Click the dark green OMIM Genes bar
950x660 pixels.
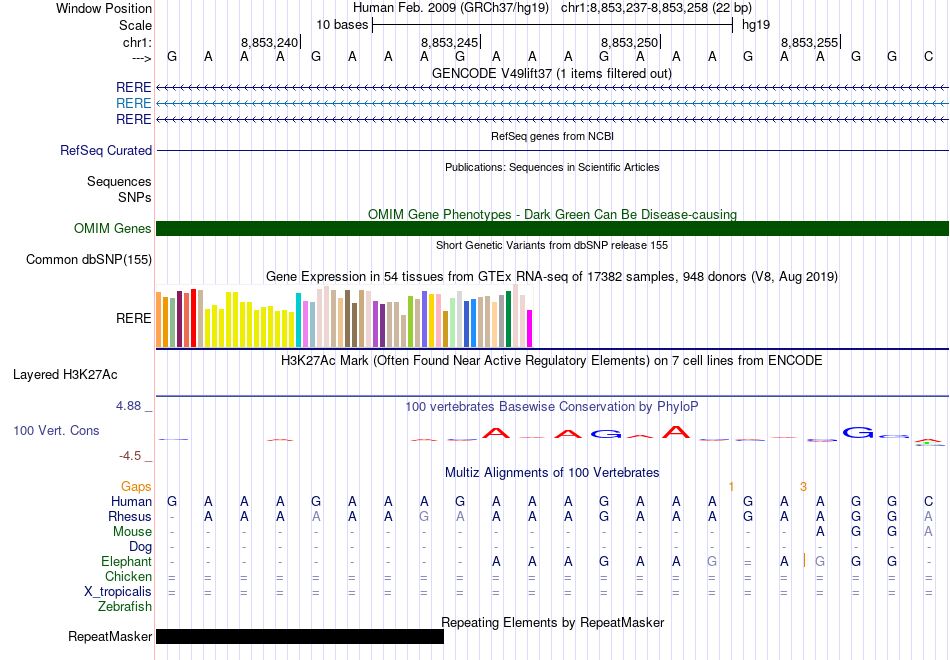(x=552, y=228)
